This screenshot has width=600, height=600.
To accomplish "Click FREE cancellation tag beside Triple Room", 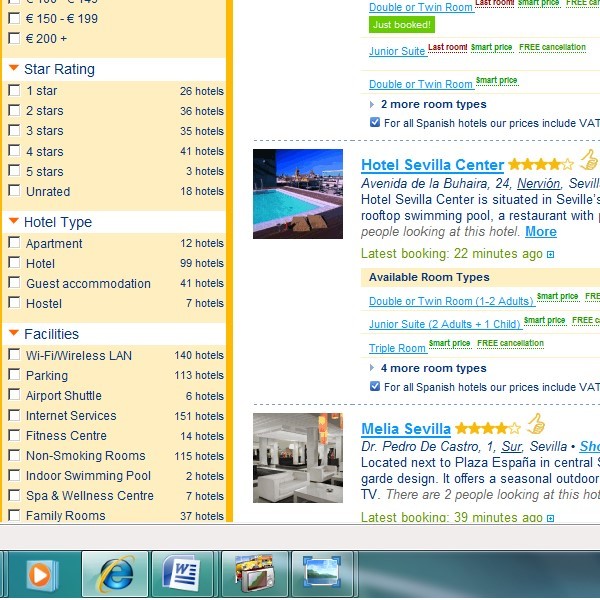I will pyautogui.click(x=510, y=343).
